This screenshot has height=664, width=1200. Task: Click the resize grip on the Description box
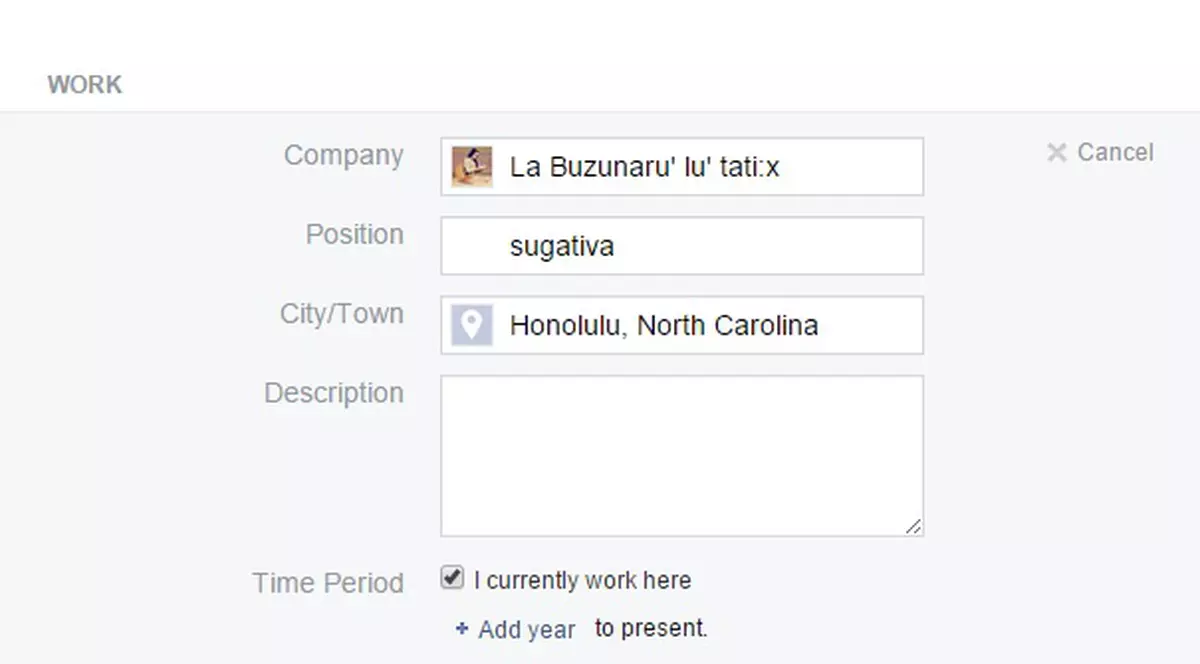point(913,526)
